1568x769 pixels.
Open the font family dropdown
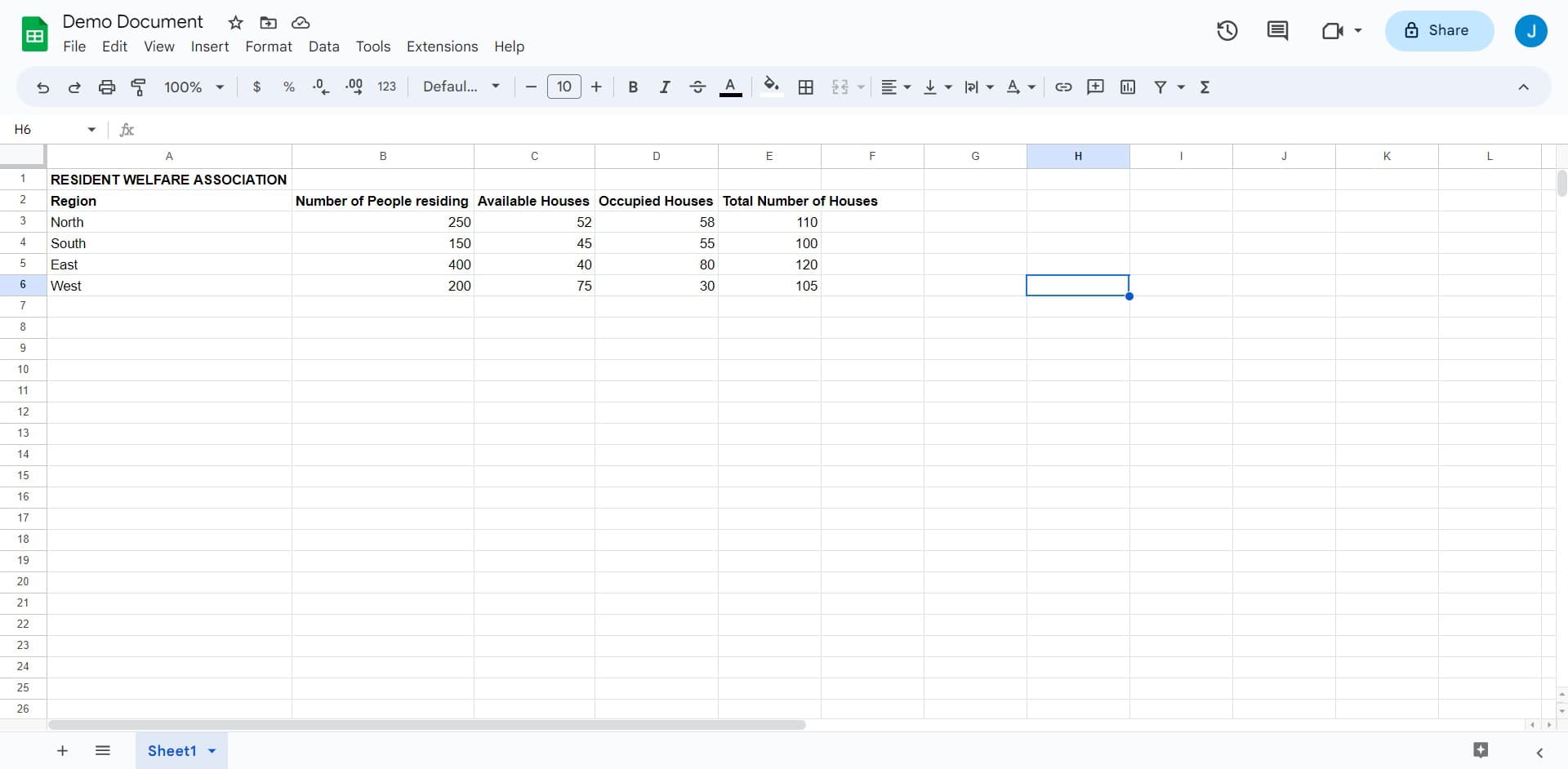point(461,87)
